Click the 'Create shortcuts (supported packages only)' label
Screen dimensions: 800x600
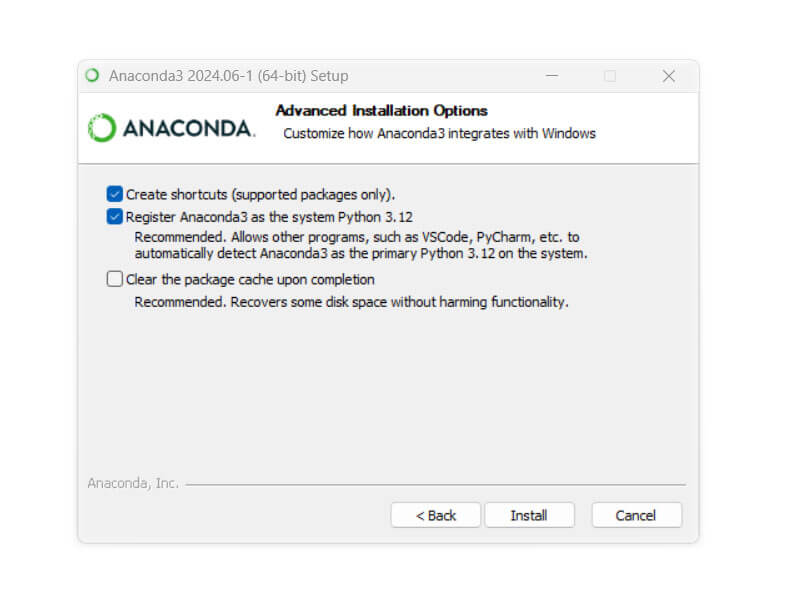[x=260, y=194]
